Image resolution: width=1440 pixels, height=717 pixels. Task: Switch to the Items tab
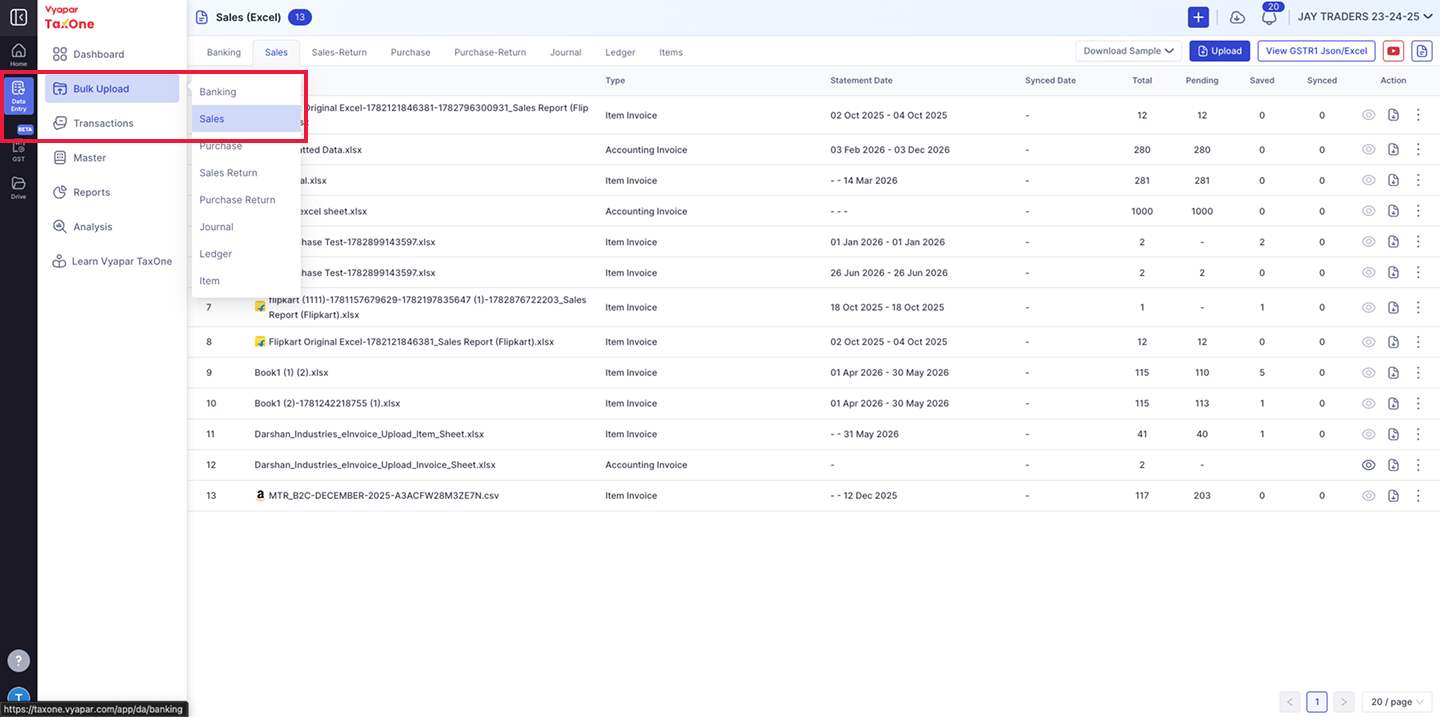[671, 52]
